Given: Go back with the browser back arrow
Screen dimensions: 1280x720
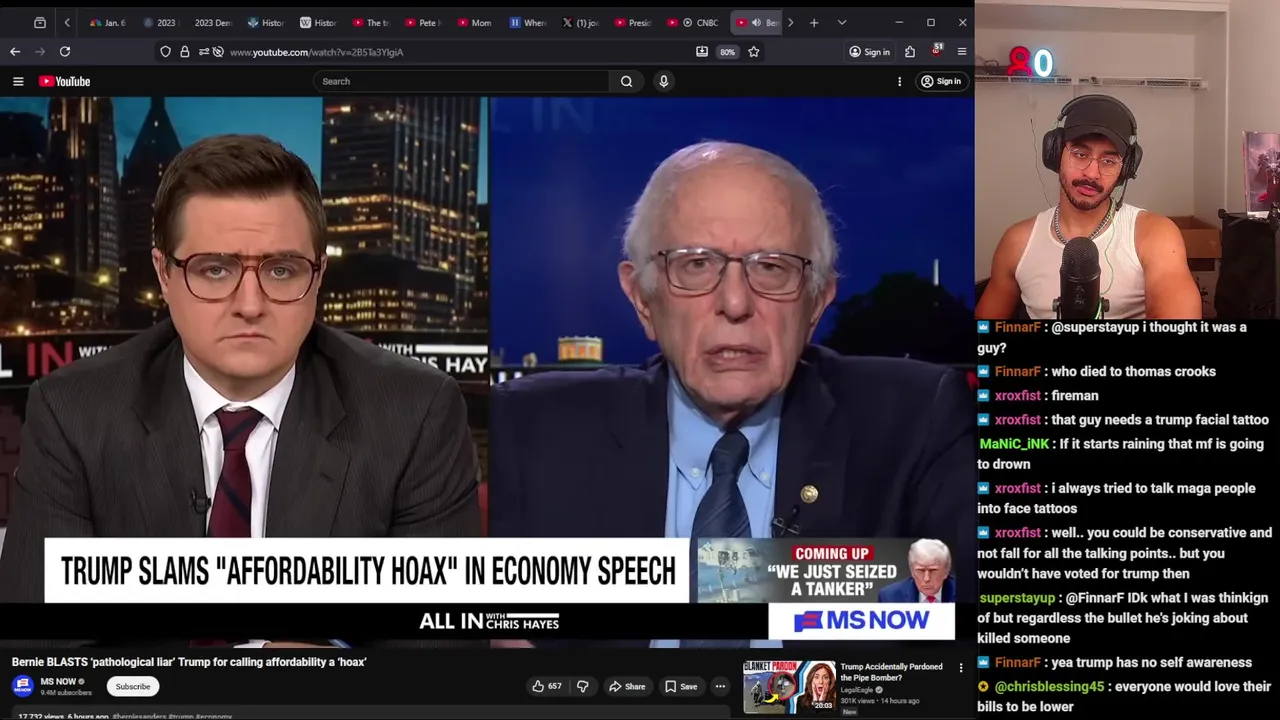Looking at the screenshot, I should tap(15, 51).
